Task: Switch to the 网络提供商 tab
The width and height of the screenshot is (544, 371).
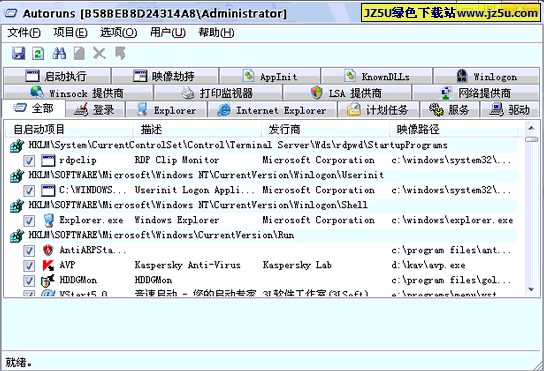Action: [x=475, y=93]
